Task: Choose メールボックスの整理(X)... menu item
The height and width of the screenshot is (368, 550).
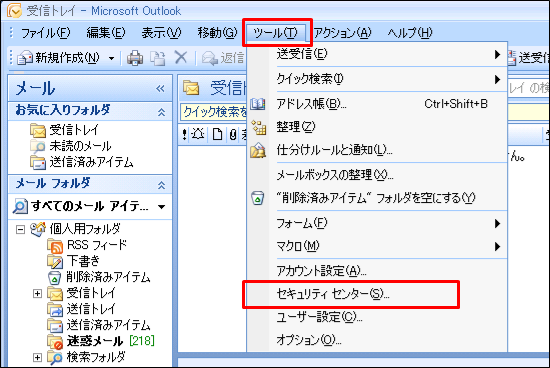Action: pyautogui.click(x=377, y=175)
